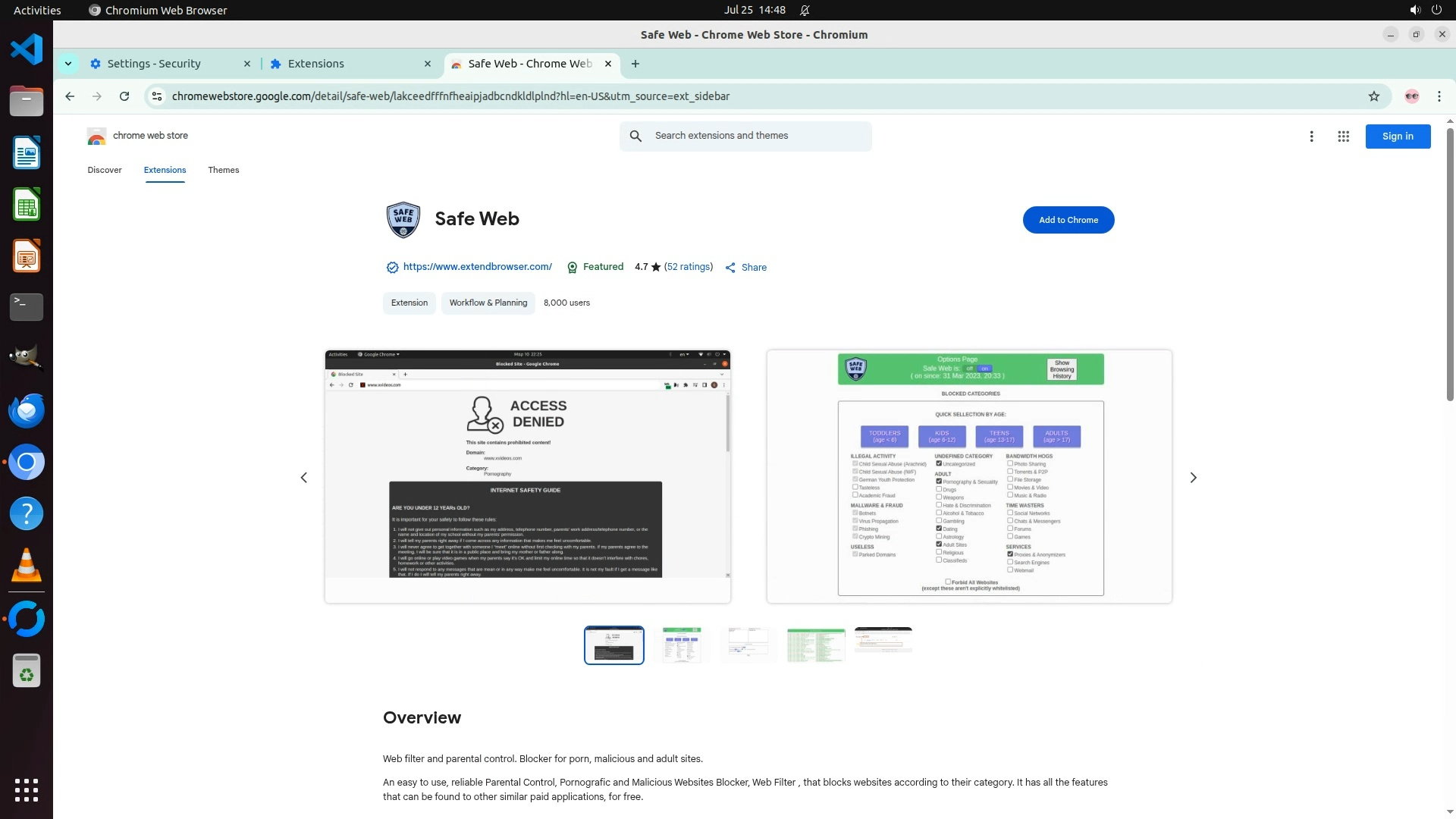
Task: Select the second screenshot thumbnail
Action: (681, 645)
